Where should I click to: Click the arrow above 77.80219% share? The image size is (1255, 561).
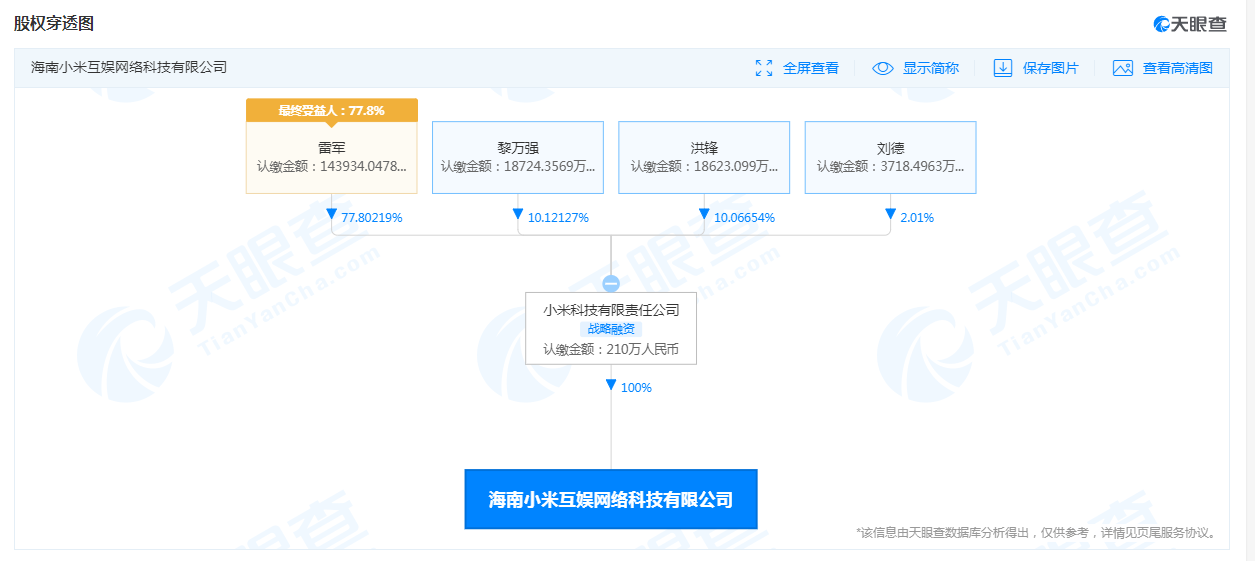point(332,215)
